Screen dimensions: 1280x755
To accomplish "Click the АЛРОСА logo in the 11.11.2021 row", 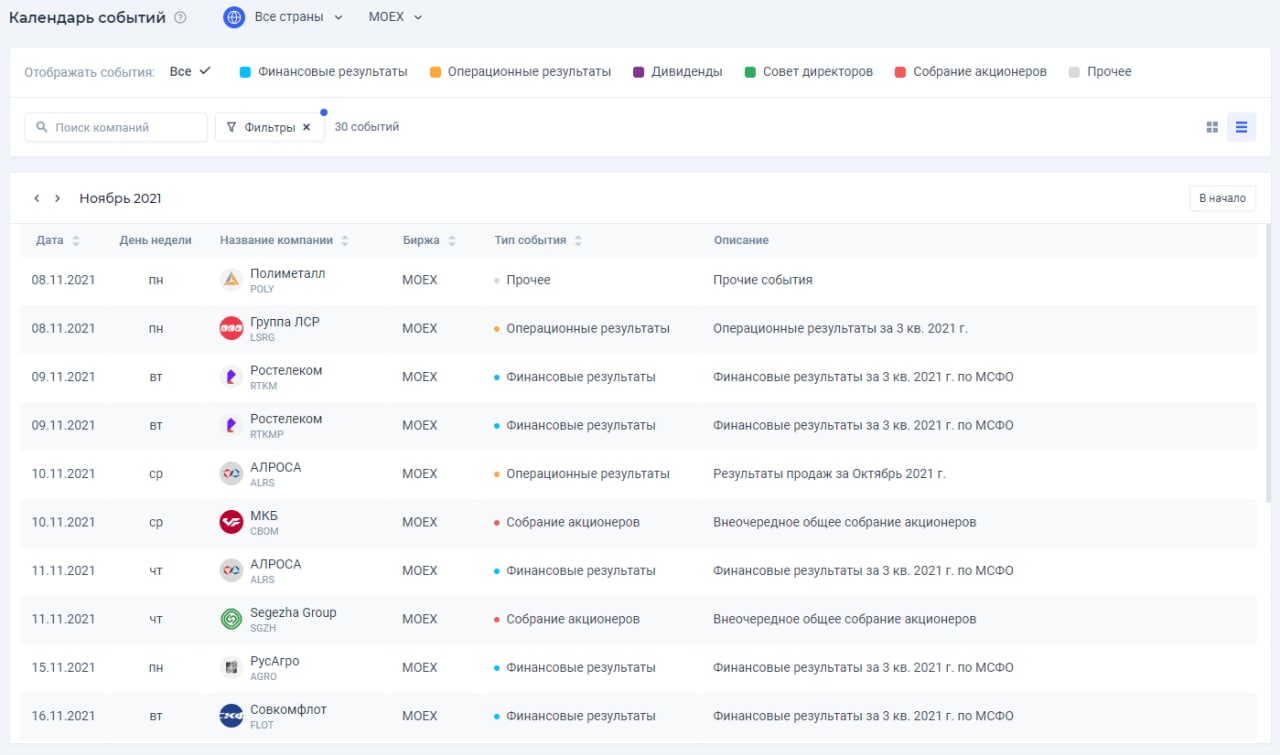I will [x=231, y=571].
